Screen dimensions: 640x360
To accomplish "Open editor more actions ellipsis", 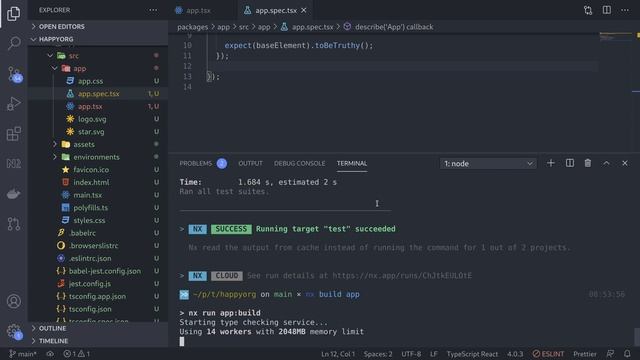I will pyautogui.click(x=625, y=10).
